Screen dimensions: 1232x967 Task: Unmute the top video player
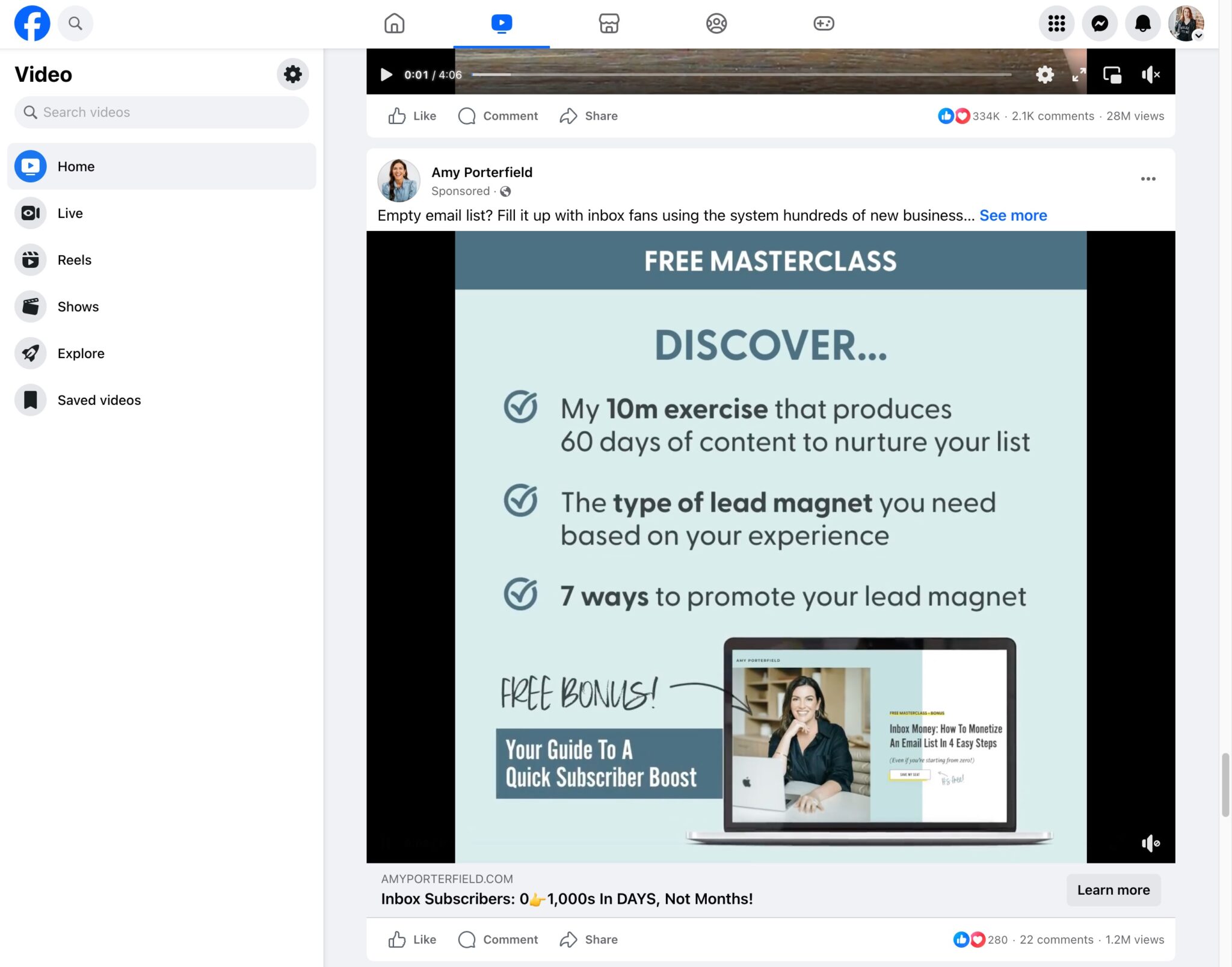(x=1151, y=74)
